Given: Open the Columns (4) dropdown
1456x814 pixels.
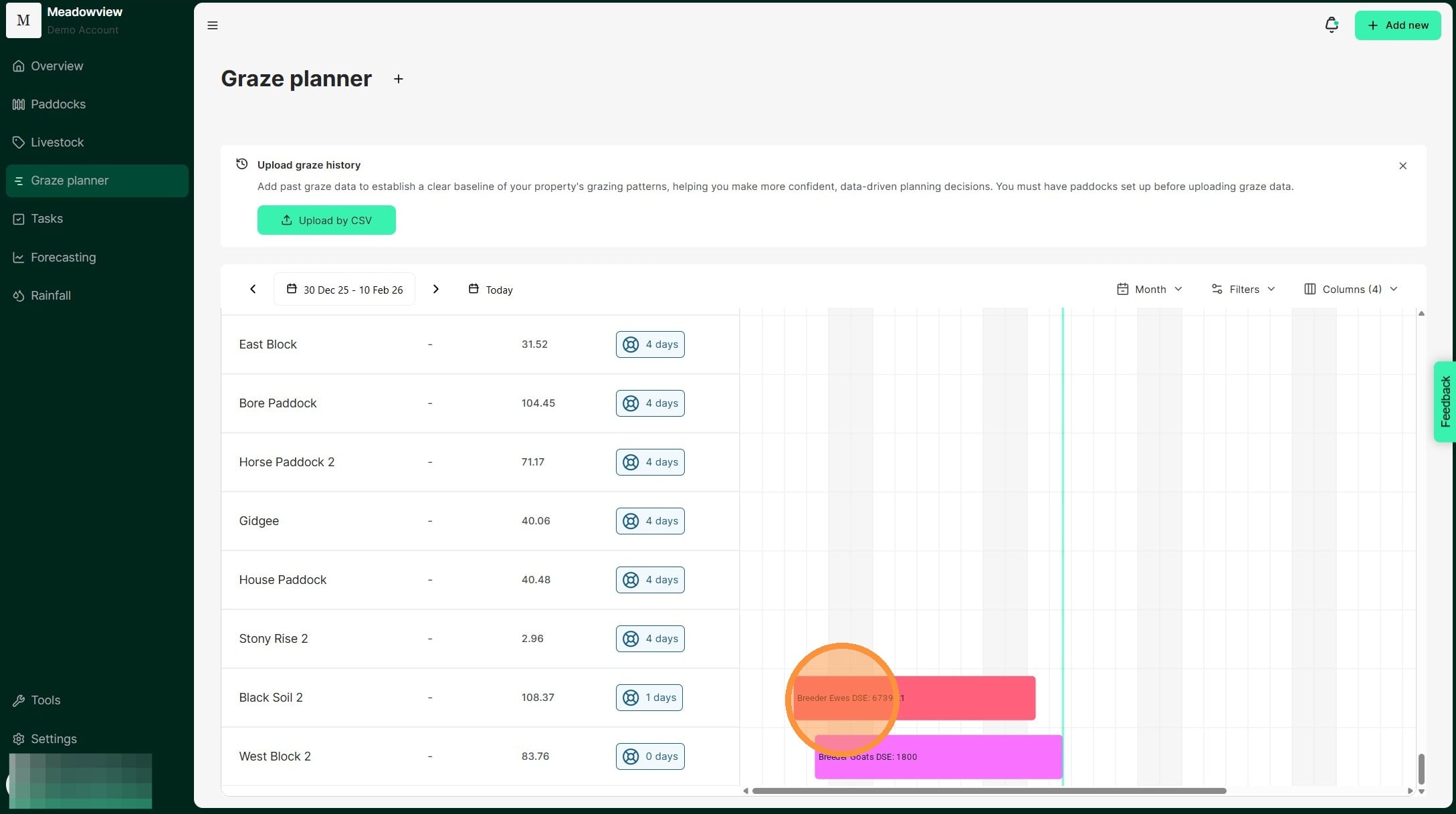Looking at the screenshot, I should click(1350, 289).
